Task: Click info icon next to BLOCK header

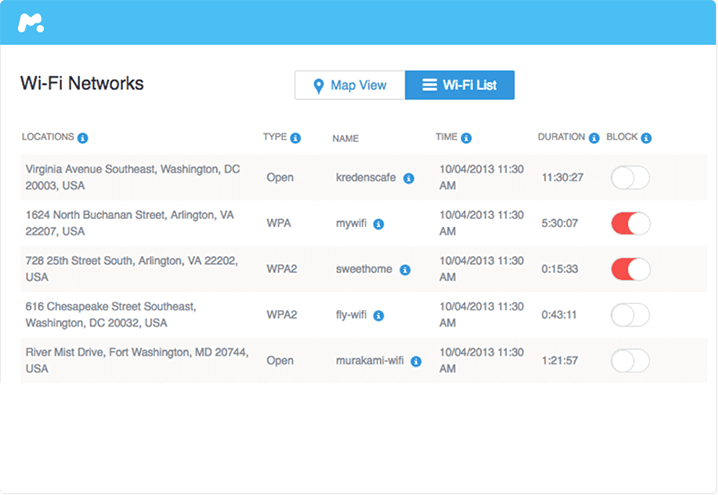Action: click(646, 138)
